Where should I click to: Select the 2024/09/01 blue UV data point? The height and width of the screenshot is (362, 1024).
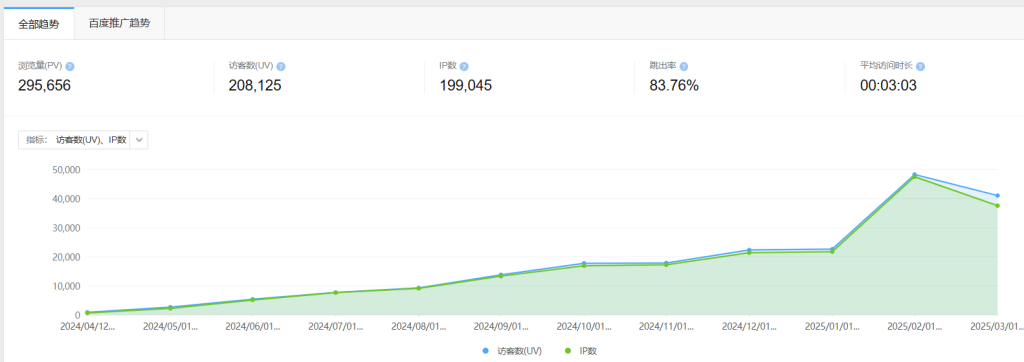pyautogui.click(x=501, y=274)
